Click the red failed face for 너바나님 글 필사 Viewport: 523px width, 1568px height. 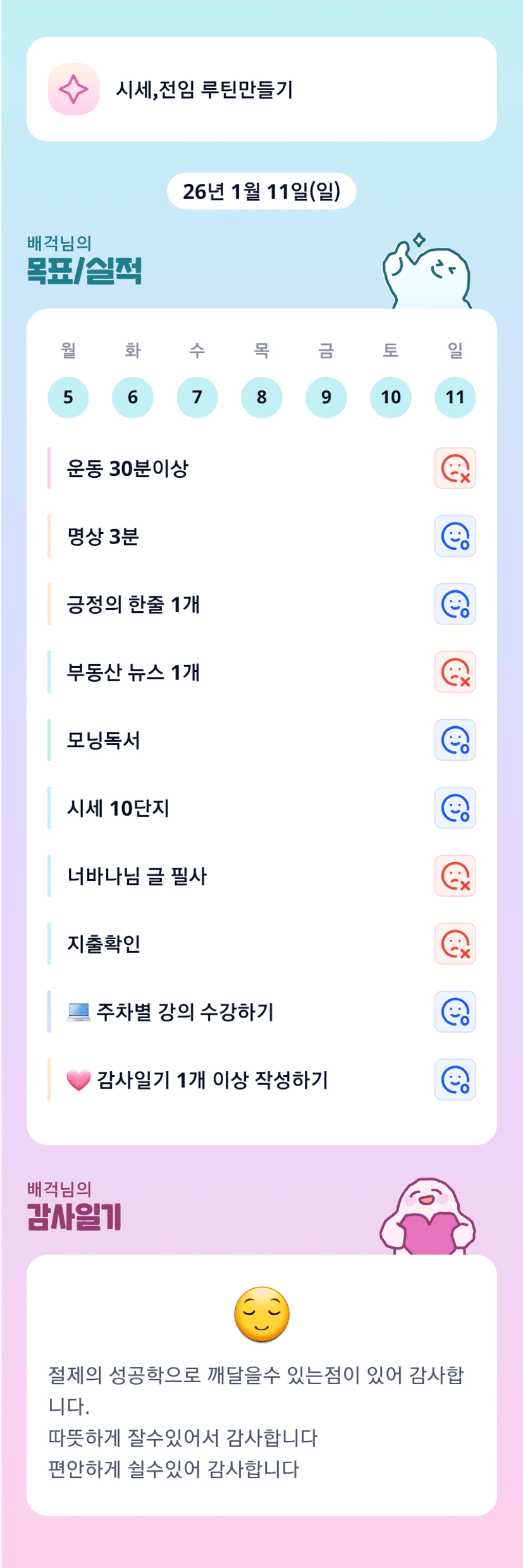455,876
